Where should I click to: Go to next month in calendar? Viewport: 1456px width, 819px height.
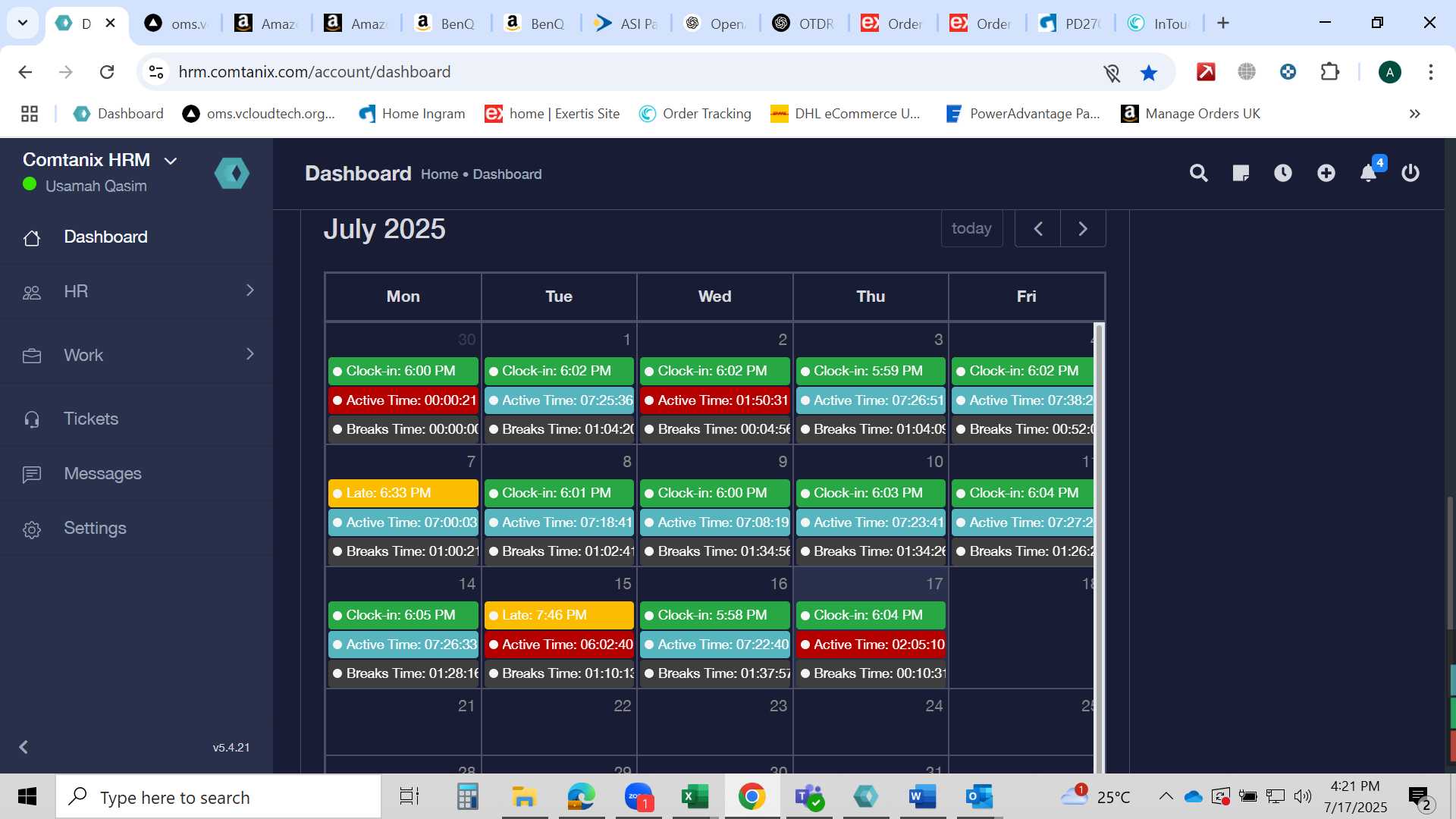1083,228
